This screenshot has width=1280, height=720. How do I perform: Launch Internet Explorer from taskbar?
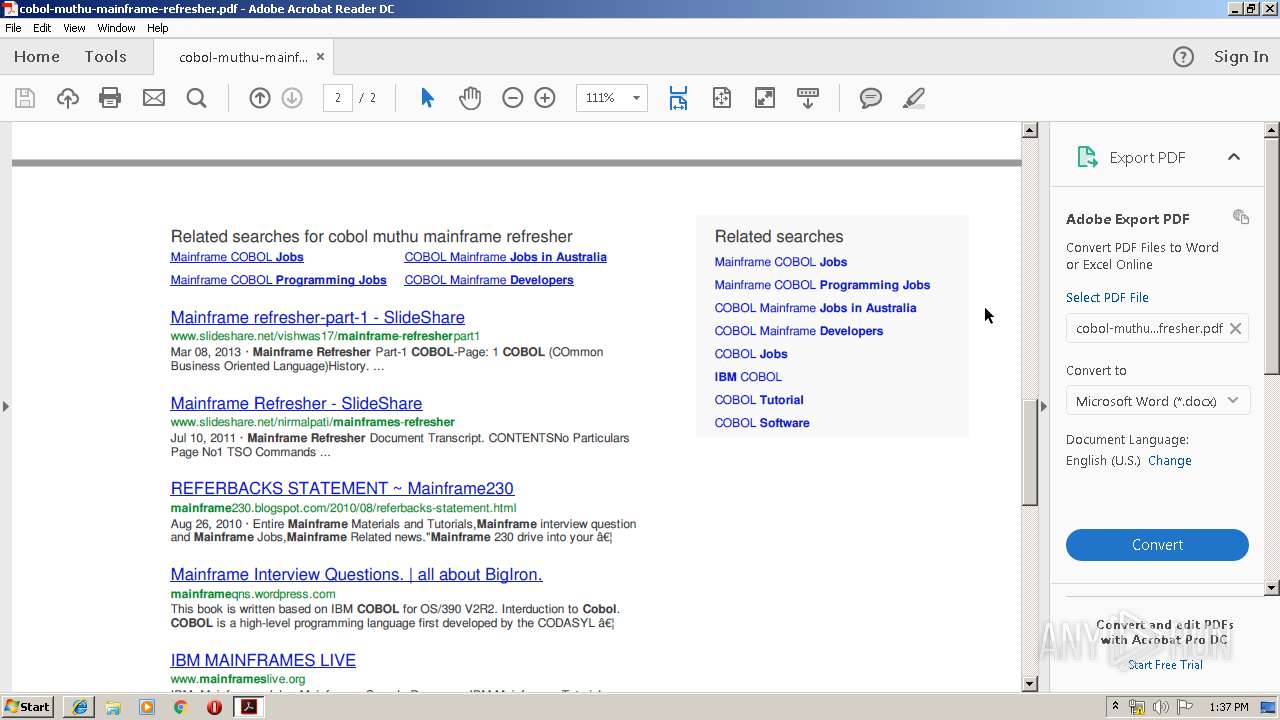point(79,707)
